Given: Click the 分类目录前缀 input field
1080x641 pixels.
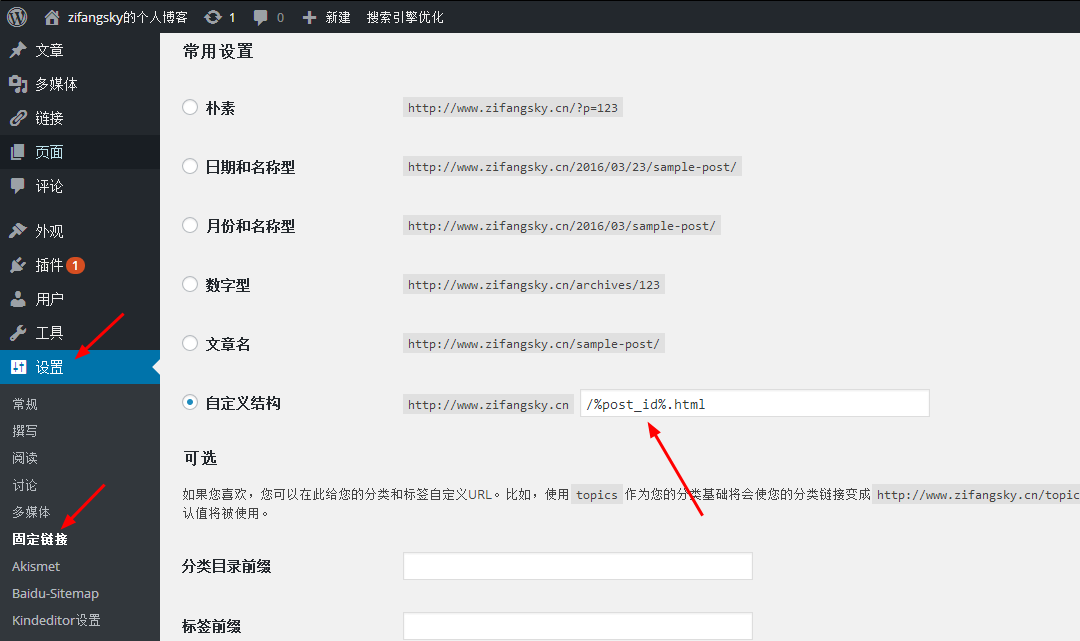Looking at the screenshot, I should (578, 566).
